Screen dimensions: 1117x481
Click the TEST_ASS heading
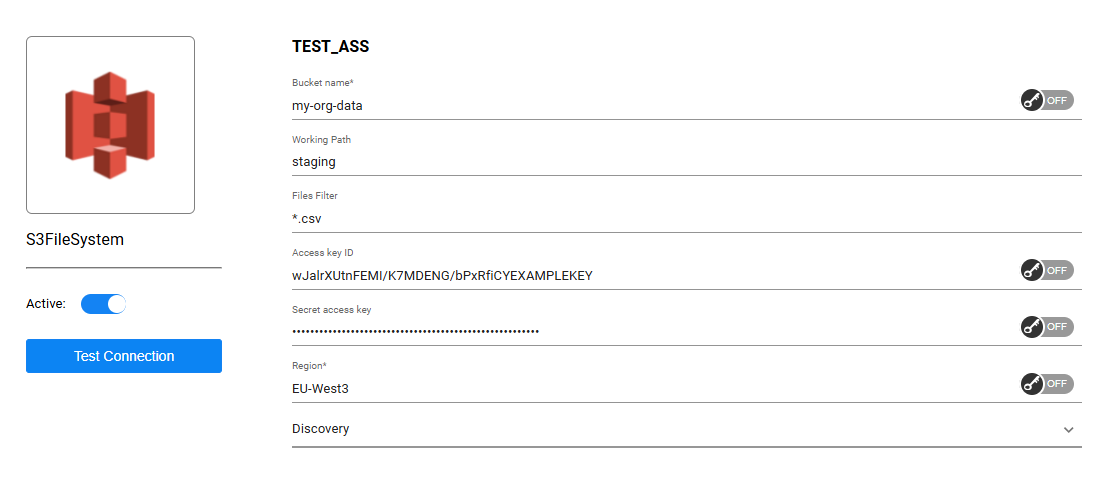click(x=331, y=47)
